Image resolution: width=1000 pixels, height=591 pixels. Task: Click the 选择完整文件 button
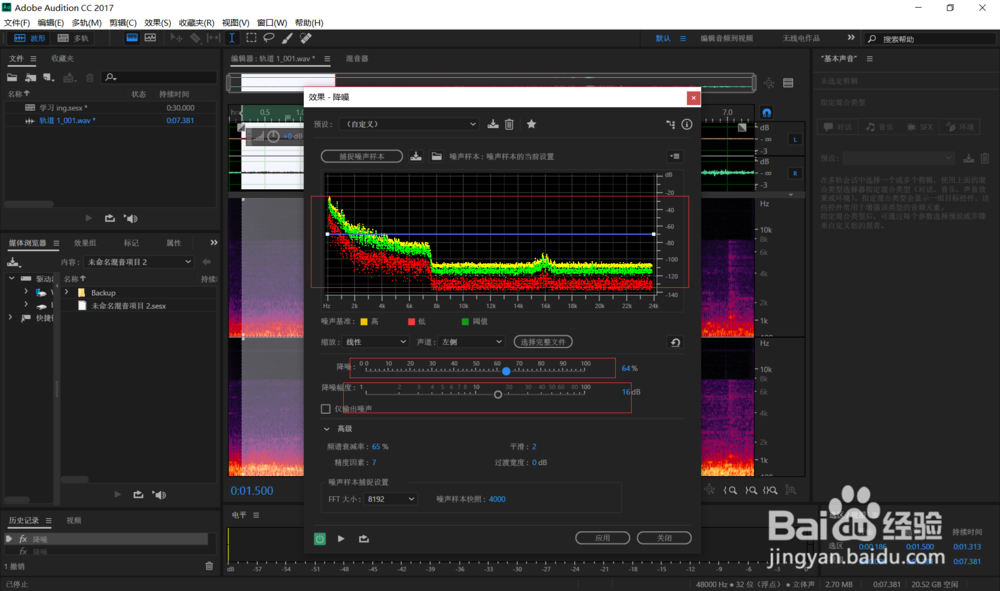(543, 342)
